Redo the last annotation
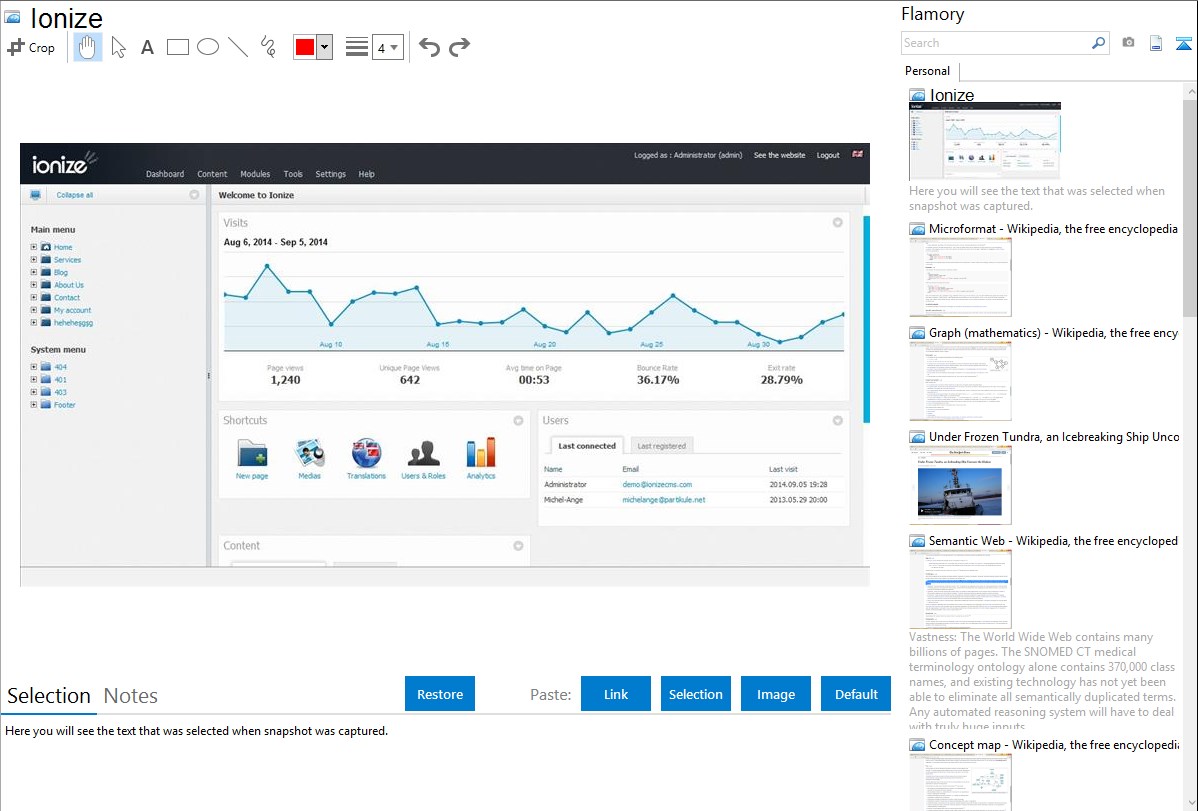 point(459,47)
